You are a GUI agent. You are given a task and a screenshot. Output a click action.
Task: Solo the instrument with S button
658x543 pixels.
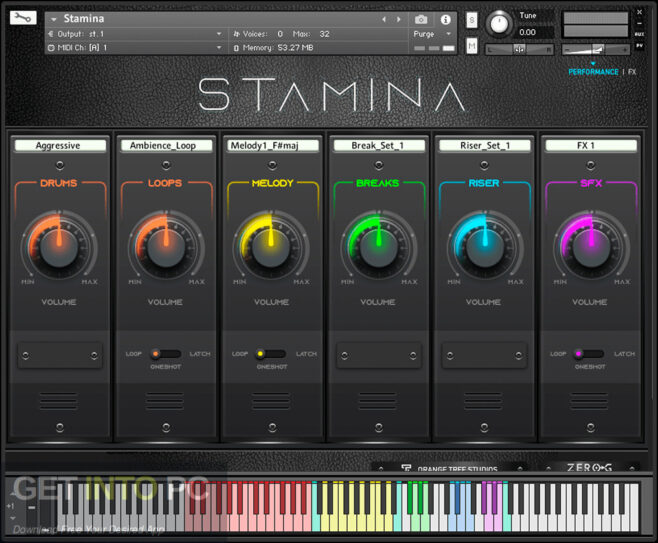[472, 20]
